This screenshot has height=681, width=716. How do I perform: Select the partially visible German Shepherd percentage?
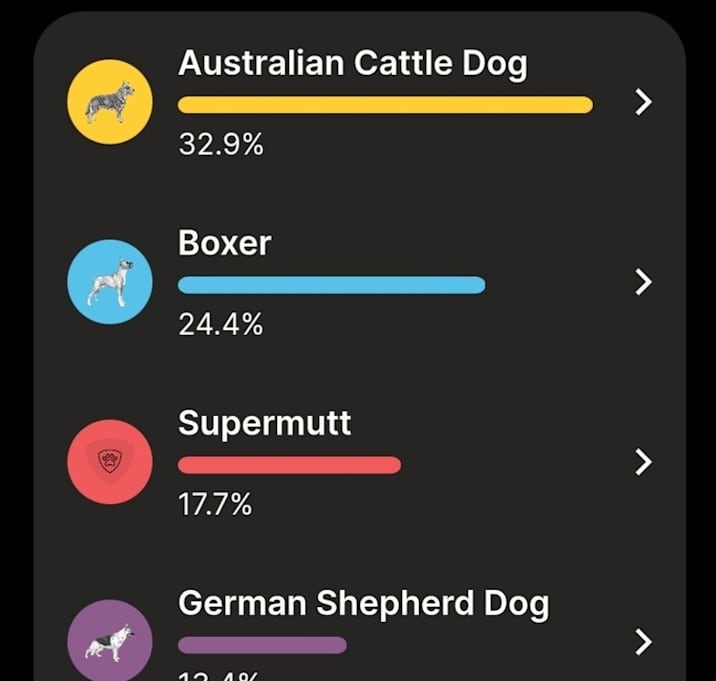(x=218, y=676)
